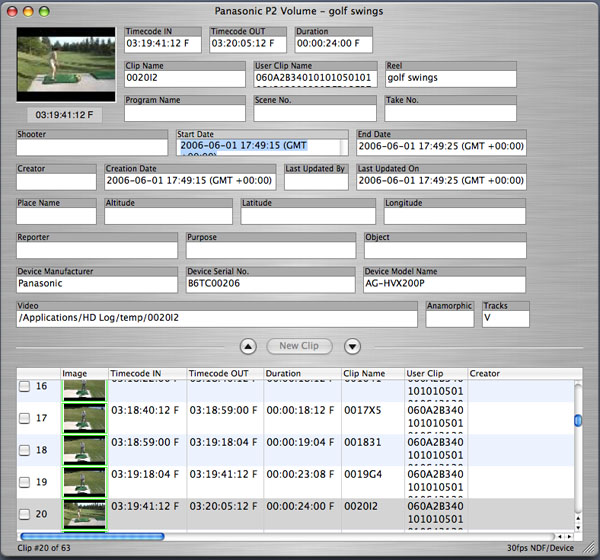Edit the Device Serial No. field
Viewport: 600px width, 560px height.
[x=271, y=284]
